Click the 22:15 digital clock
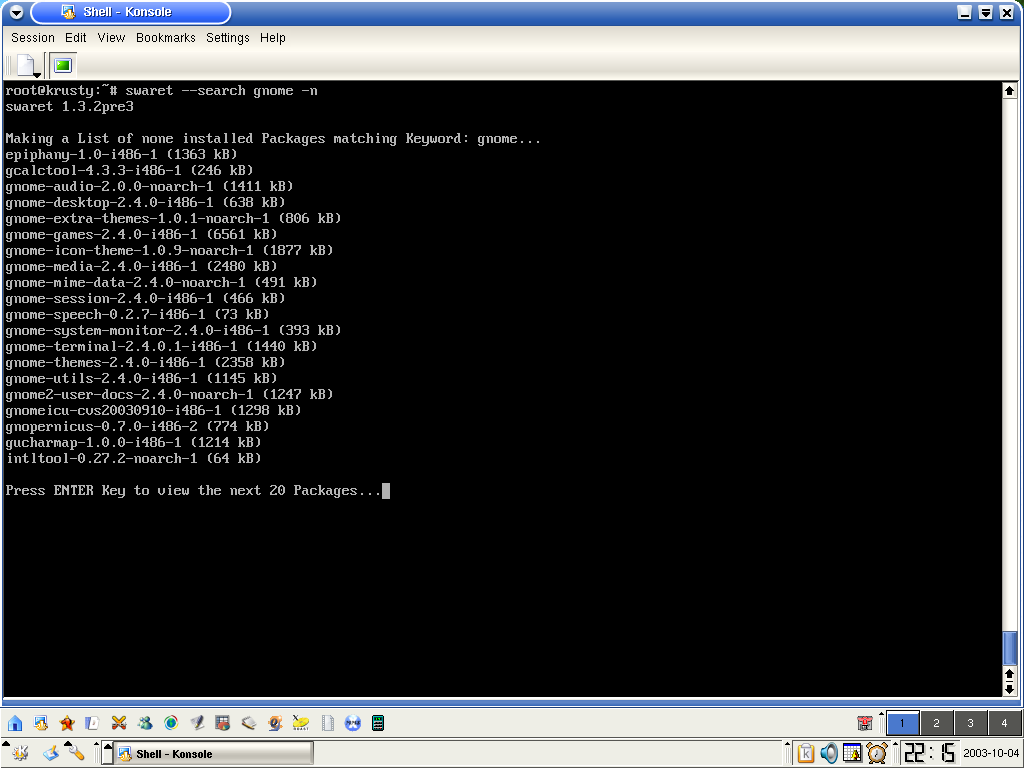The image size is (1024, 768). (x=930, y=753)
